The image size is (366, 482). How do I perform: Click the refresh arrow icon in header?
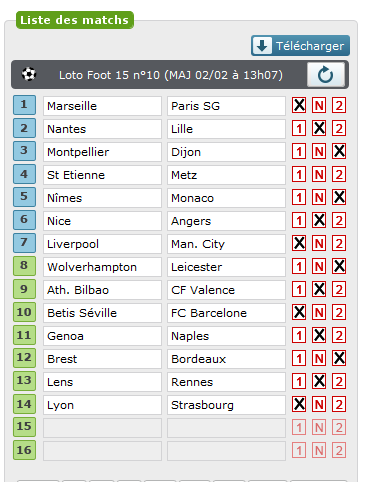pyautogui.click(x=326, y=75)
